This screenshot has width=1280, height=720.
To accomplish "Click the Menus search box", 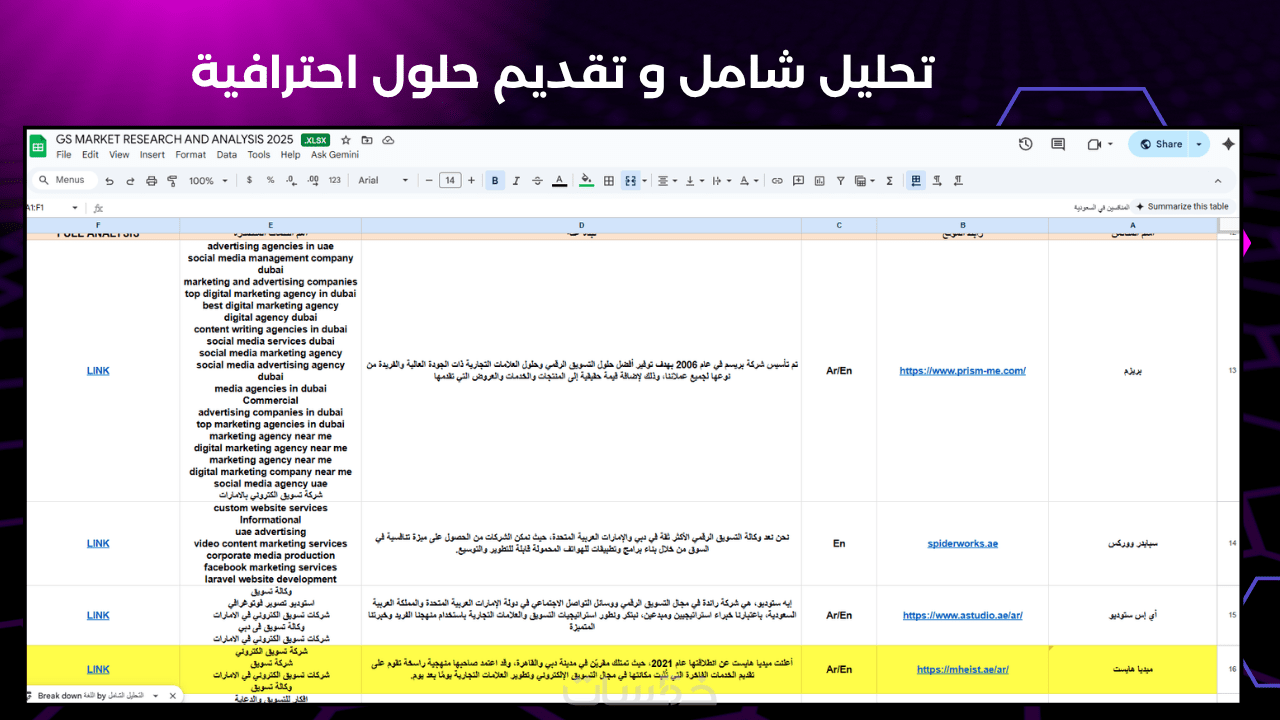I will tap(65, 180).
